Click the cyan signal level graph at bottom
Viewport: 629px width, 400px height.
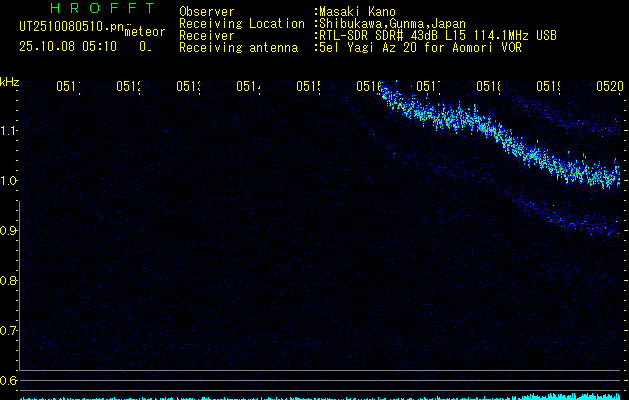point(320,397)
